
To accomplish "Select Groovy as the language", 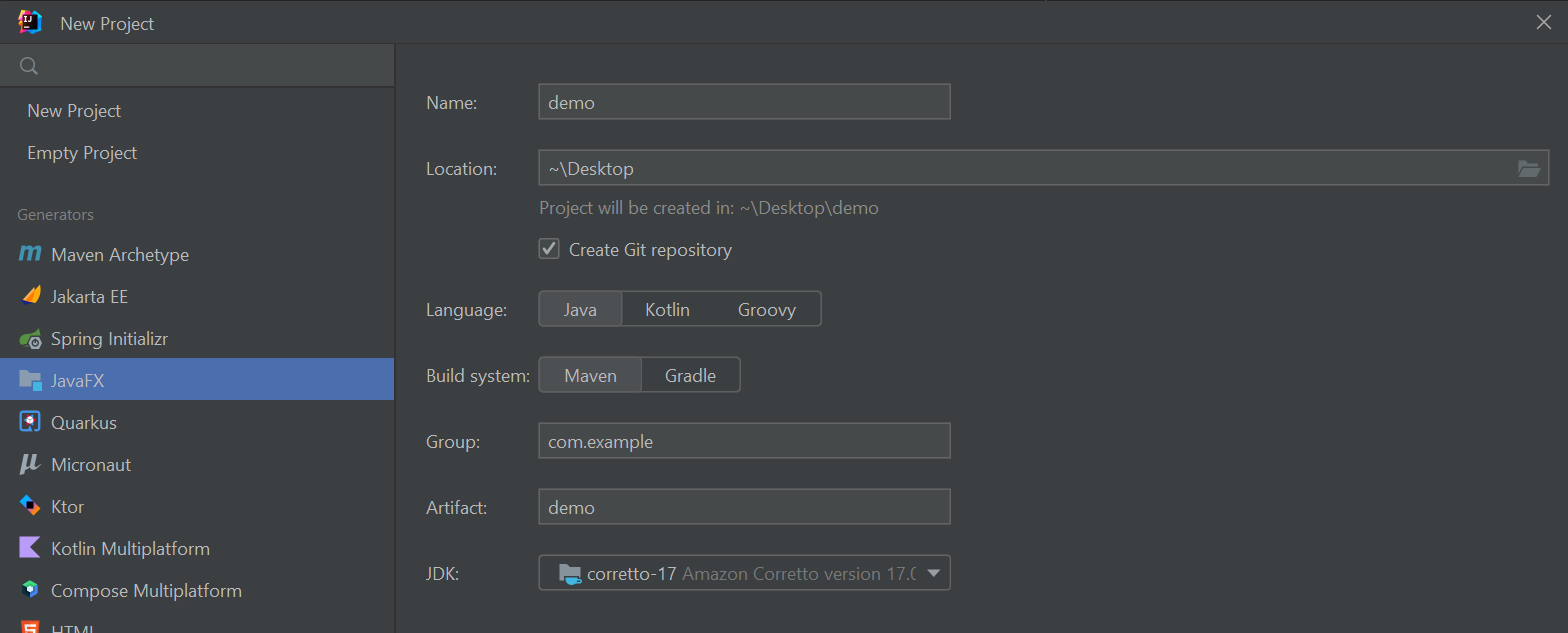I will pos(767,309).
